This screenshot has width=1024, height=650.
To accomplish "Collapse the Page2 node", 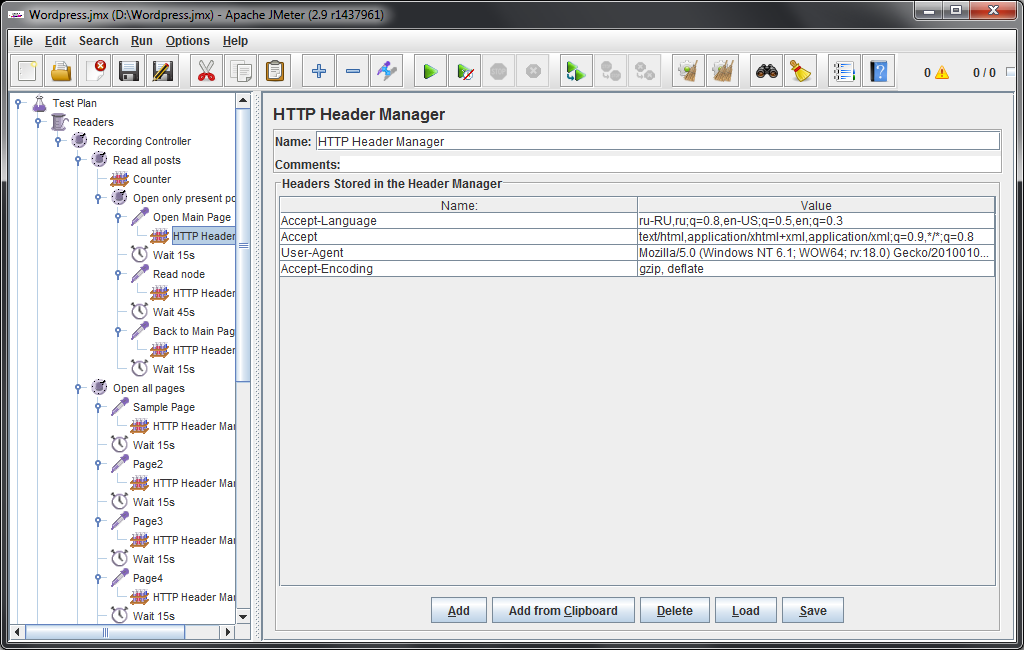I will coord(98,464).
